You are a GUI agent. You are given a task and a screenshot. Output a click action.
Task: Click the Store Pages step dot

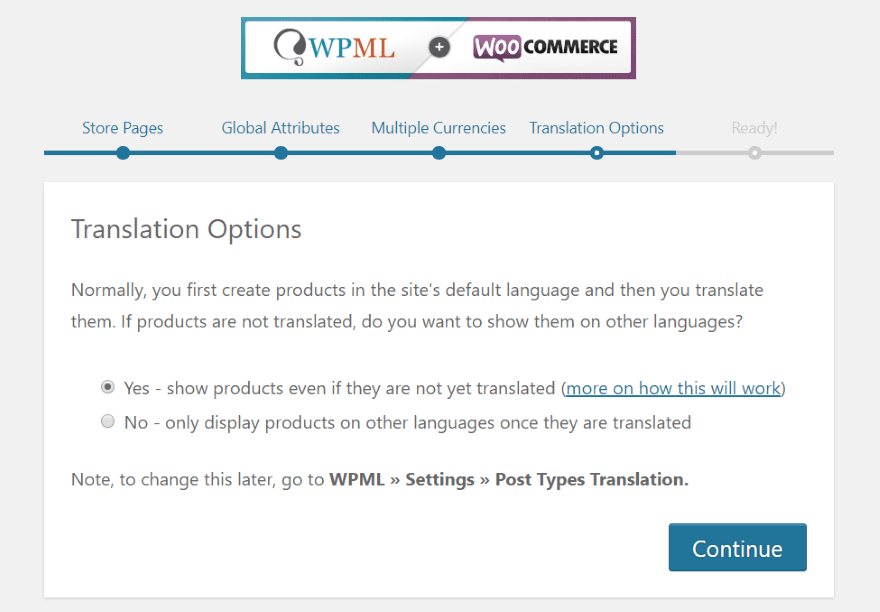123,153
